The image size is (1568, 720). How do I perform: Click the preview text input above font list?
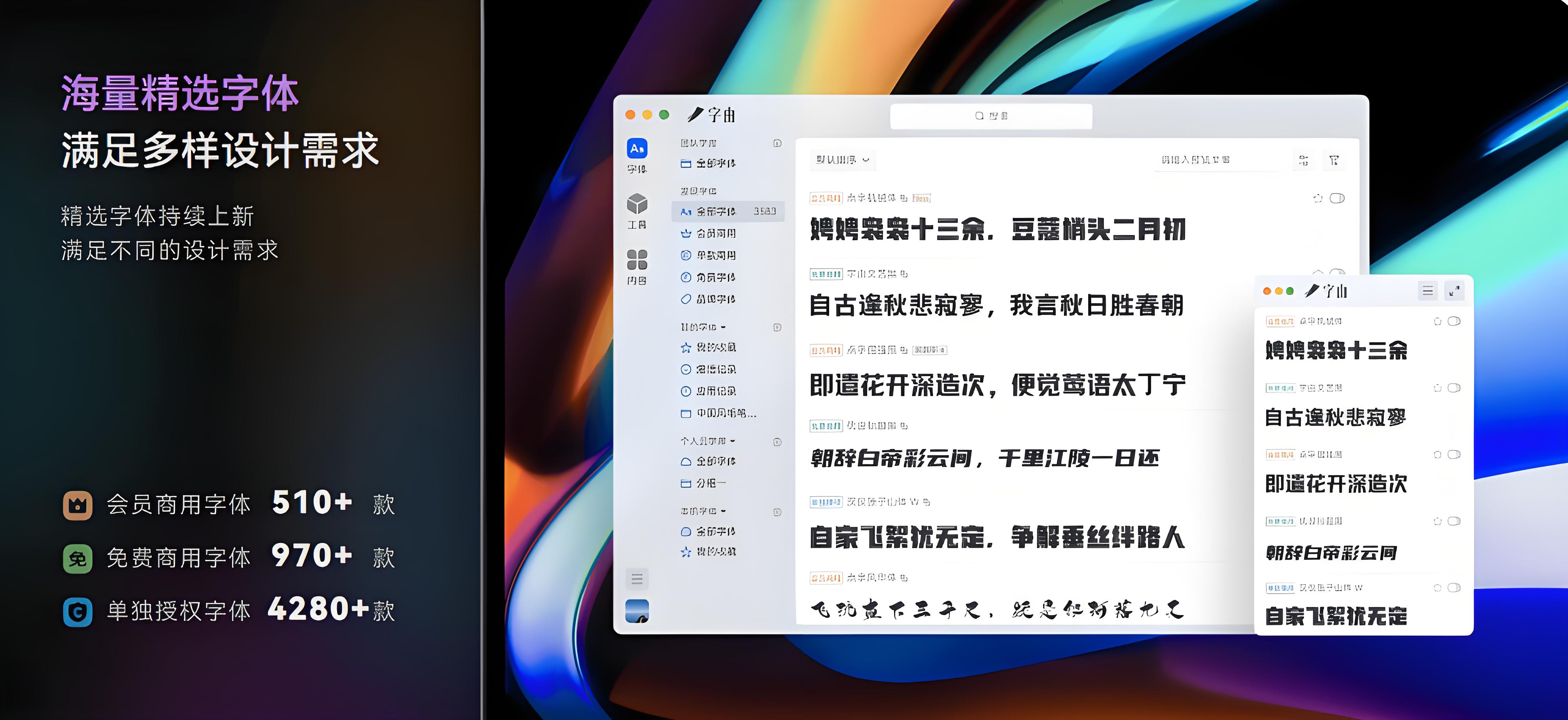[1220, 160]
